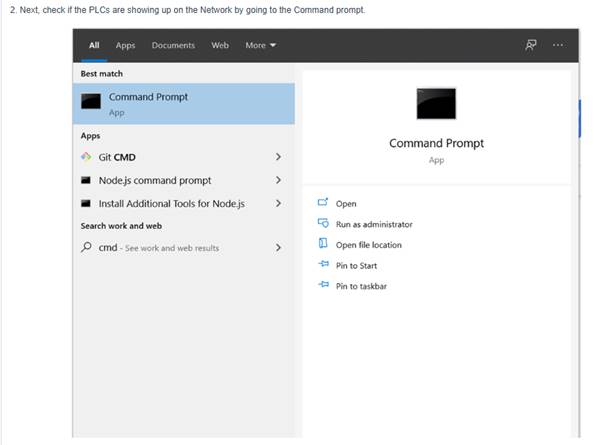Click the blue scrollbar on right edge

[580, 118]
